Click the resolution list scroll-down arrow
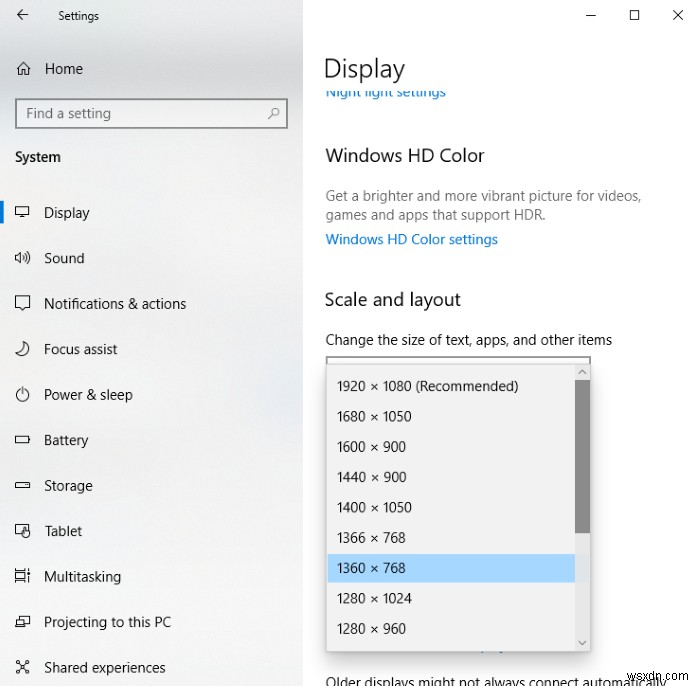Image resolution: width=700 pixels, height=686 pixels. tap(582, 643)
